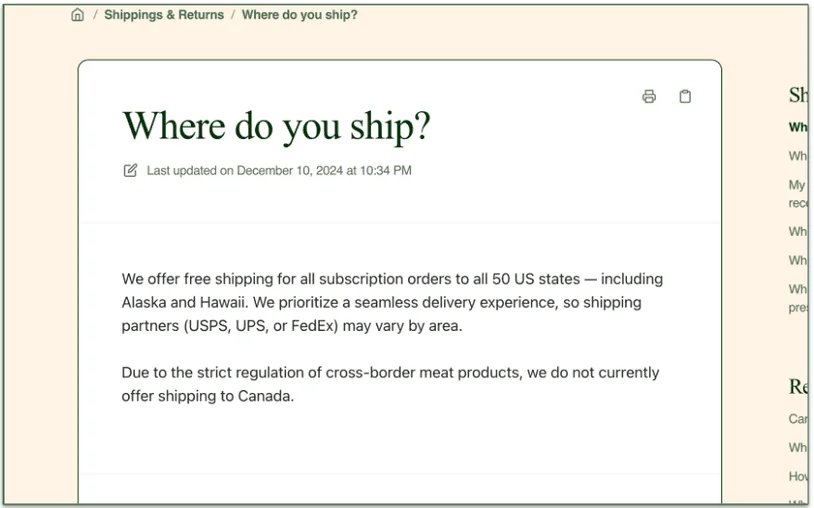Click the sidebar section heading 'Sh'
The height and width of the screenshot is (508, 814).
click(798, 95)
